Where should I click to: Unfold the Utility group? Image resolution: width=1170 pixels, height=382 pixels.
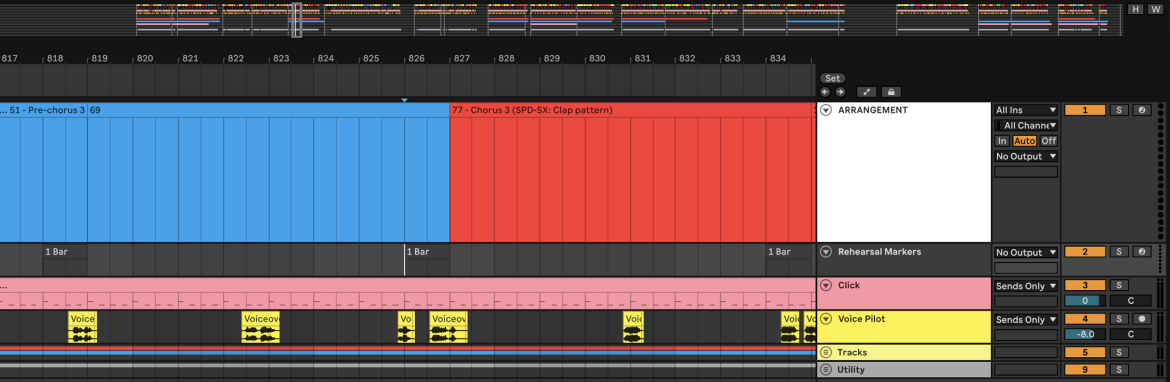coord(826,369)
